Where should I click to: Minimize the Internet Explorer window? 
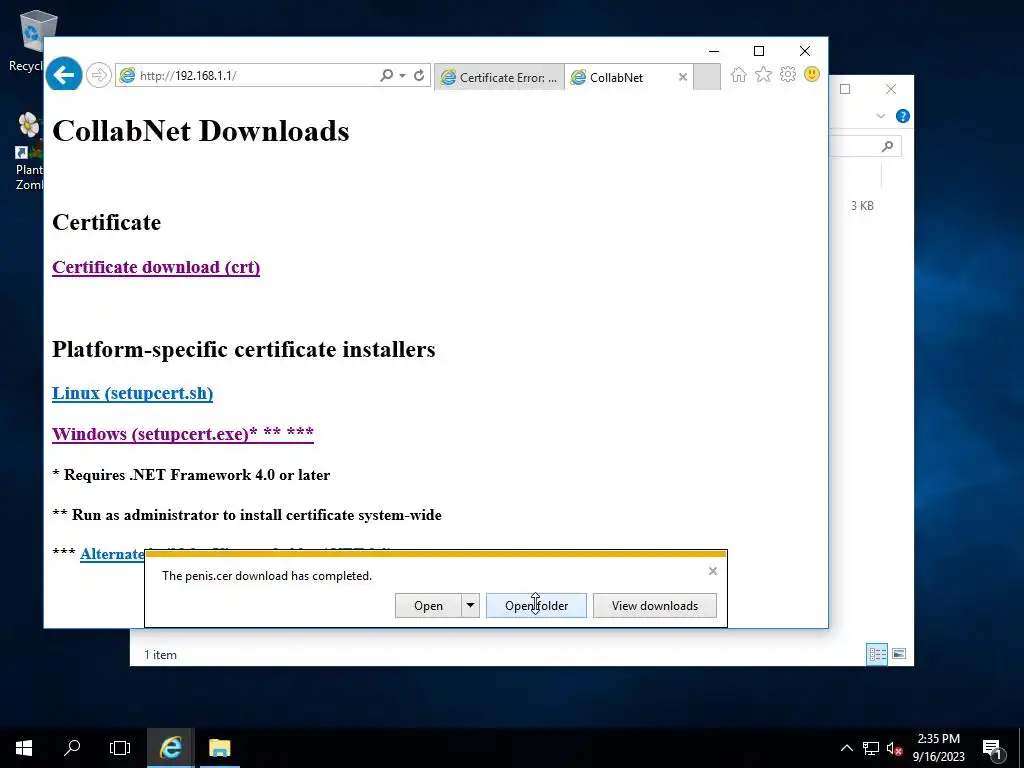click(714, 51)
